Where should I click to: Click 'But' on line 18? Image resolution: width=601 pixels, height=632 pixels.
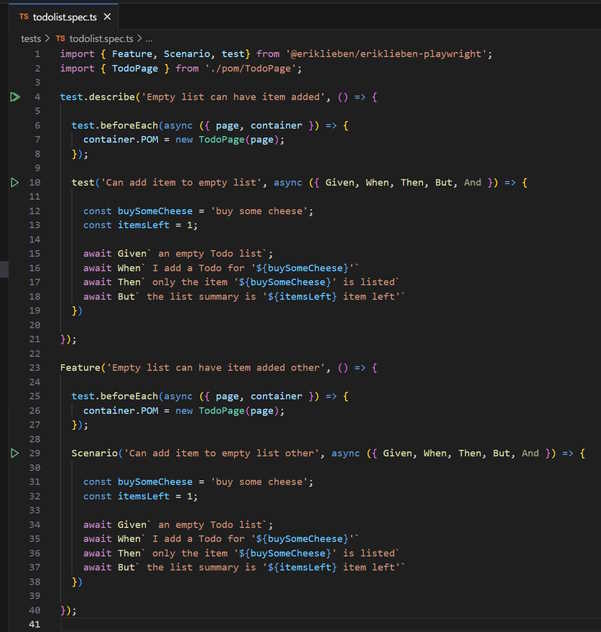click(126, 297)
